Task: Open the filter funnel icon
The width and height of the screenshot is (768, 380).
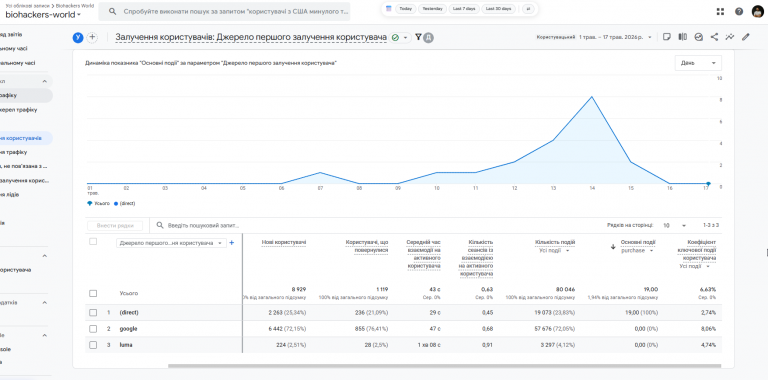Action: pyautogui.click(x=418, y=37)
